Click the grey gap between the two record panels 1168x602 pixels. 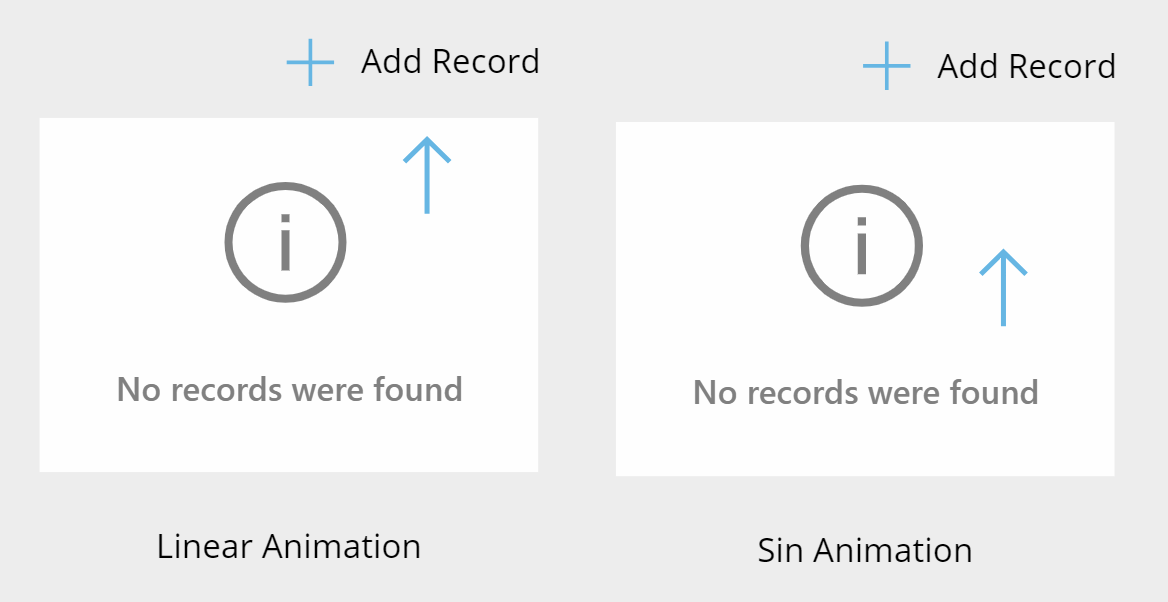[x=577, y=298]
